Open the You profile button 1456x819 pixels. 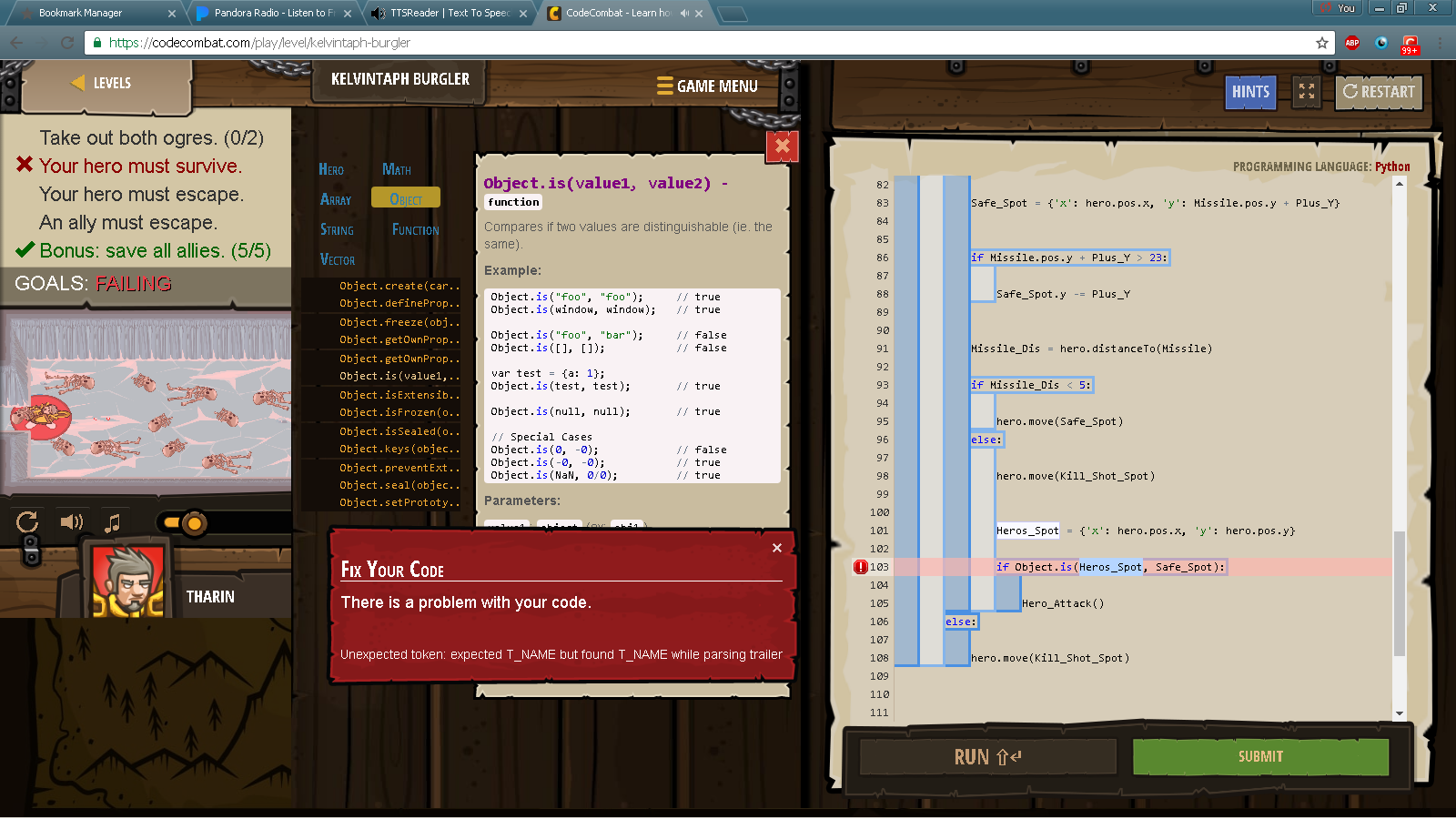(1336, 7)
